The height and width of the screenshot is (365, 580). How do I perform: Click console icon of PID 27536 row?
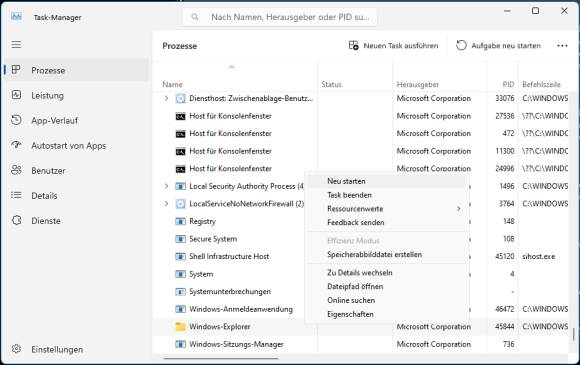tap(180, 116)
